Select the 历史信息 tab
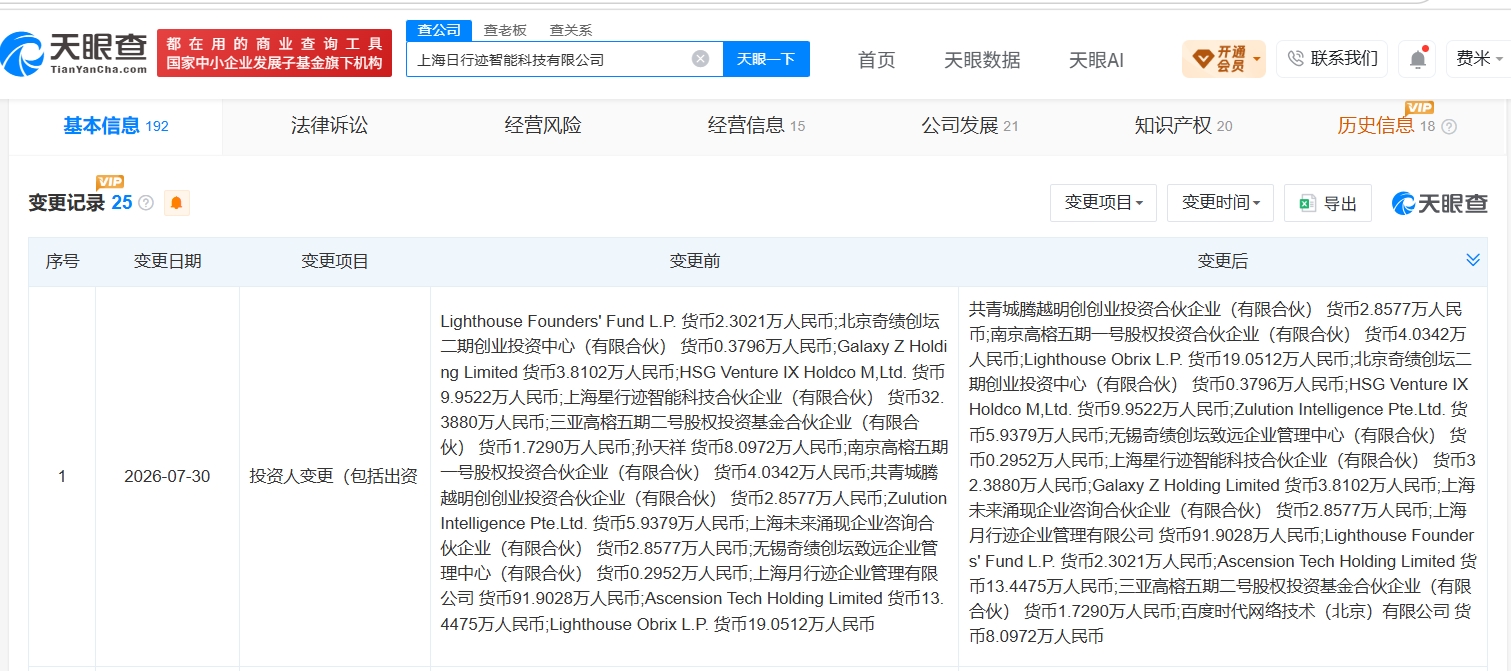This screenshot has height=671, width=1511. 1386,126
